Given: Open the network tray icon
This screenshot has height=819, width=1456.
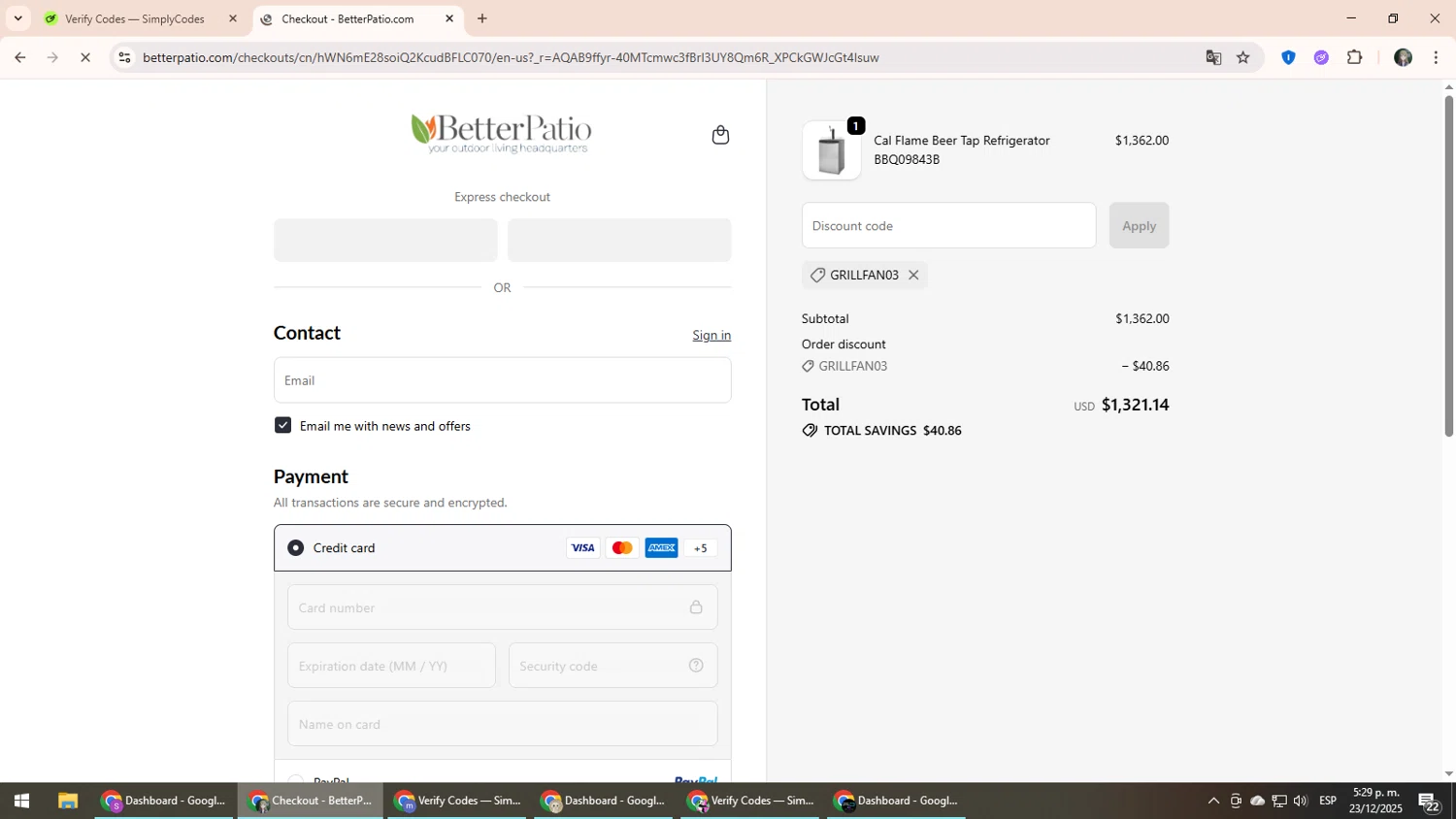Looking at the screenshot, I should click(x=1279, y=801).
